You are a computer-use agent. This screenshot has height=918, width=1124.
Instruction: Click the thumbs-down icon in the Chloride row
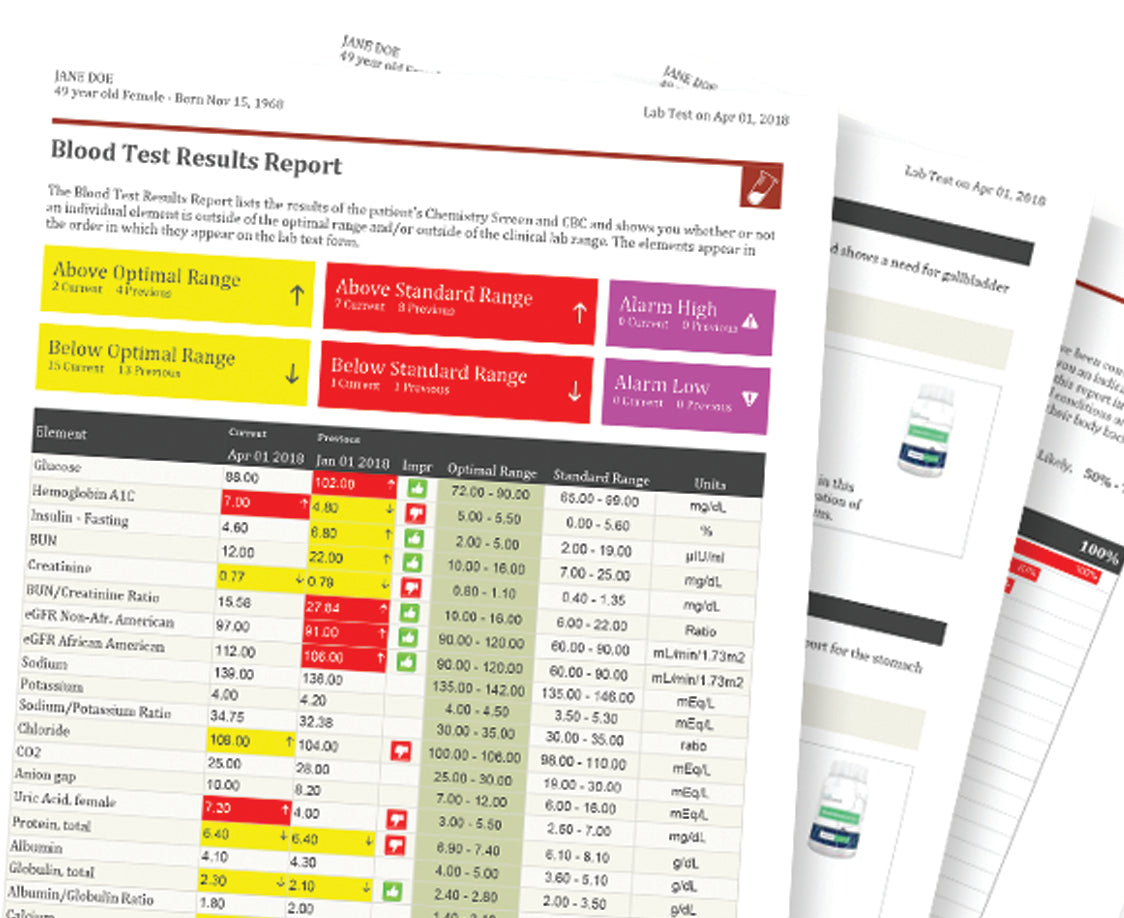pos(401,751)
